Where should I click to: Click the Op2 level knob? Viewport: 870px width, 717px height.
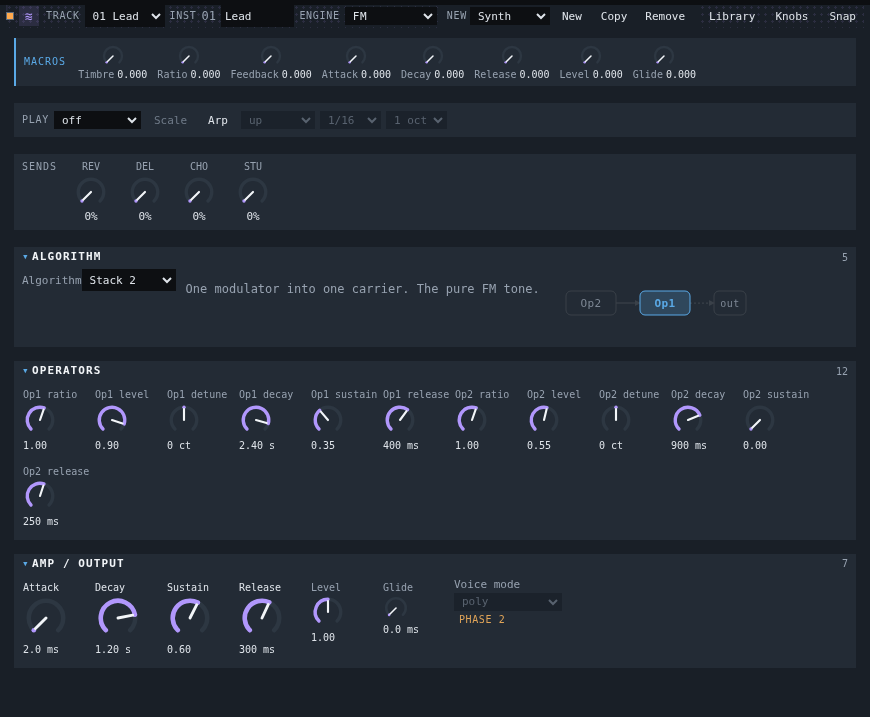(x=544, y=419)
